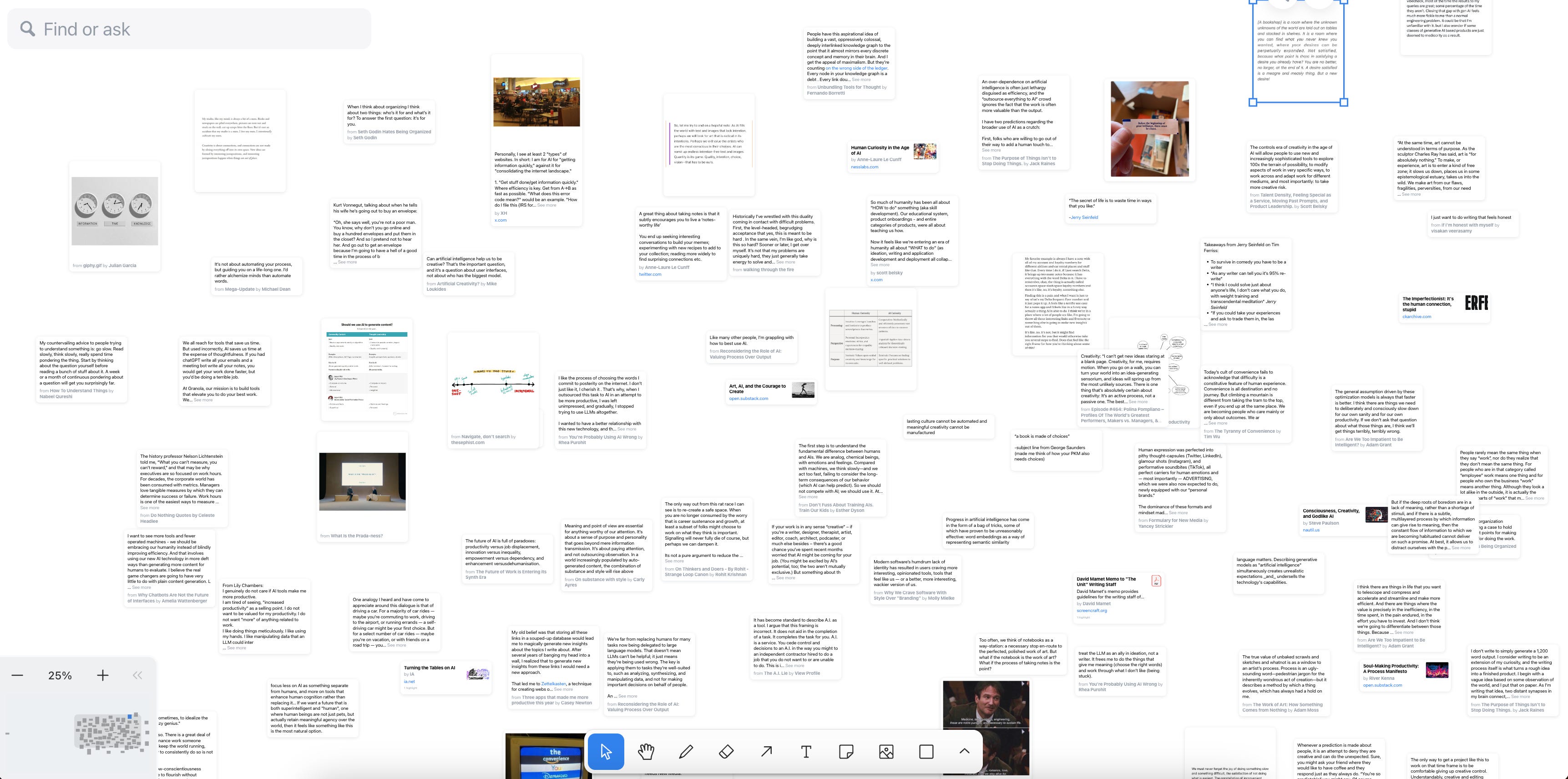Expand See more on Lily Chambers card
The height and width of the screenshot is (779, 1568).
point(236,647)
